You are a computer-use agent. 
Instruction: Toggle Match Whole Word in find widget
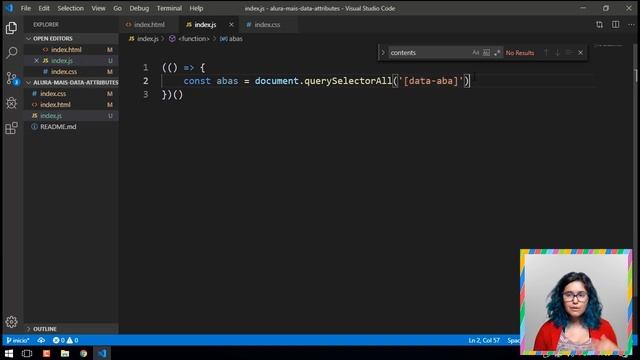point(486,53)
